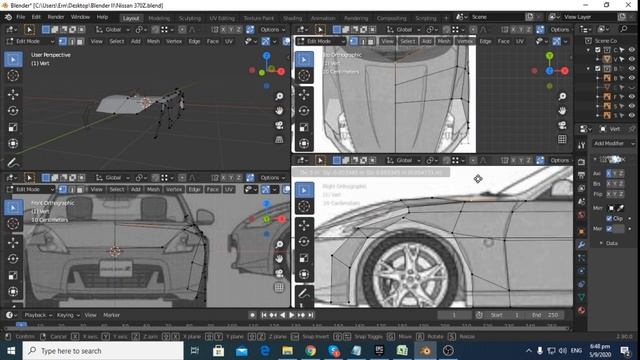Switch to face select mode in User Perspective header
Viewport: 640px width, 360px height.
point(80,41)
